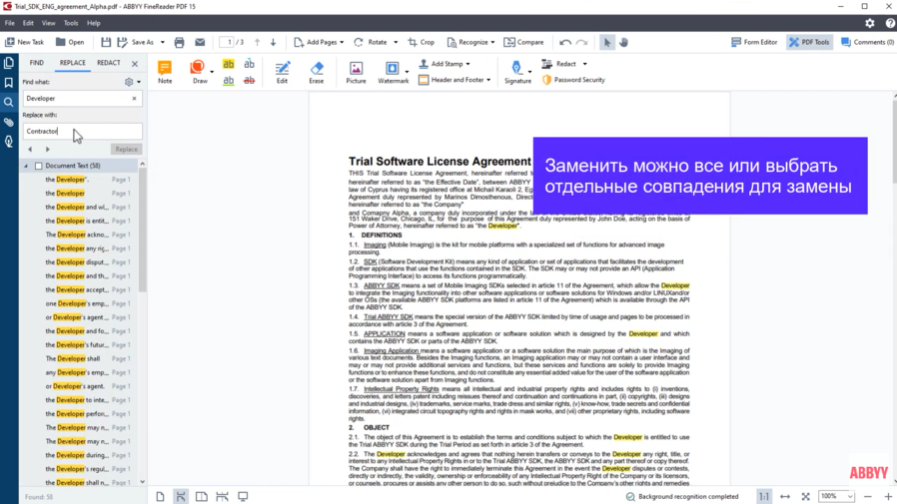The image size is (897, 504).
Task: Expand the Rotate dropdown arrow
Action: (x=395, y=42)
